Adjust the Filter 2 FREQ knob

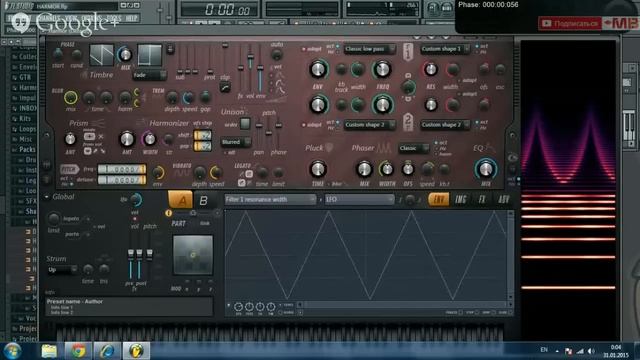(382, 105)
